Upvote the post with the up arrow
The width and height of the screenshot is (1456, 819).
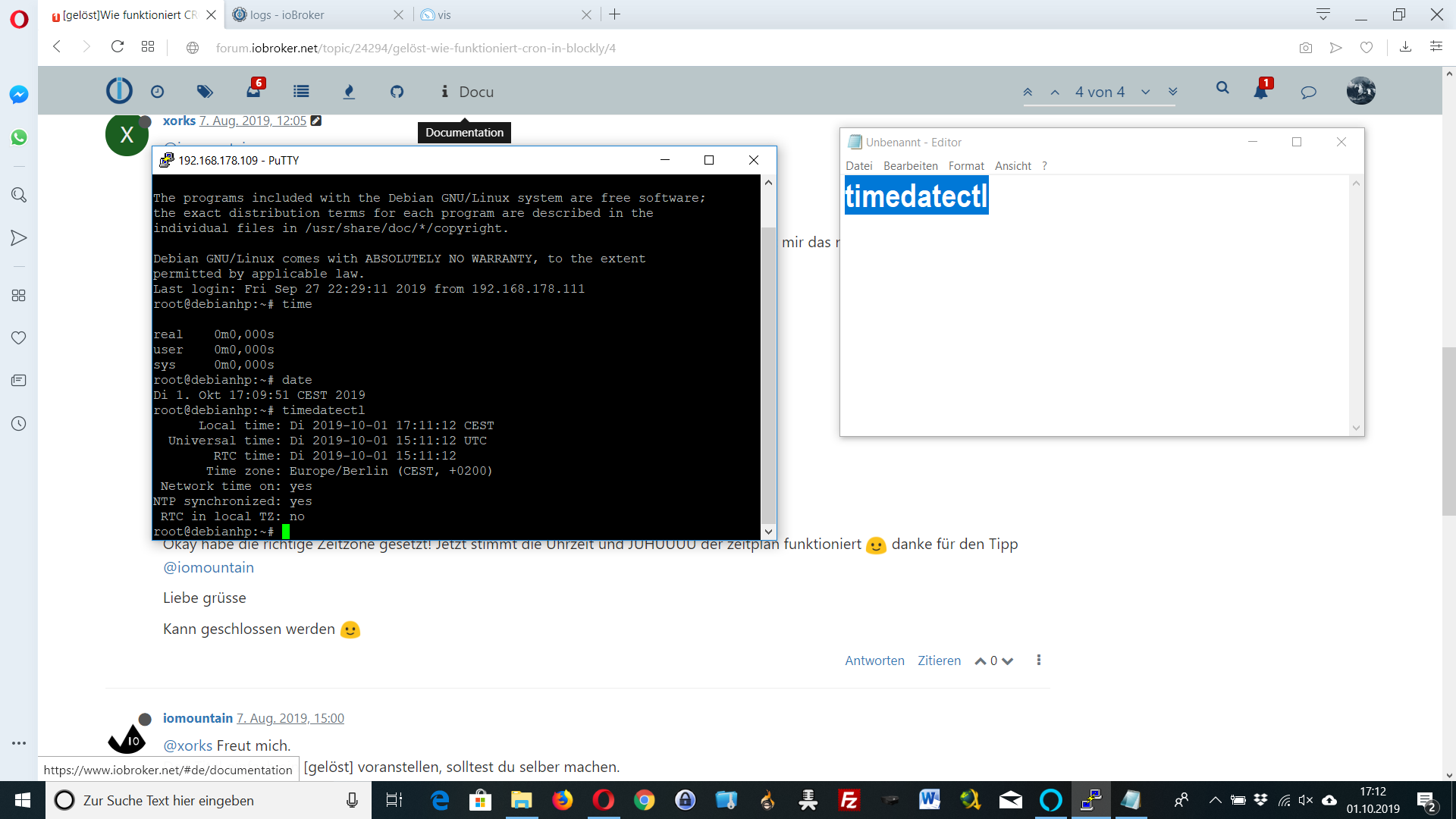point(980,661)
